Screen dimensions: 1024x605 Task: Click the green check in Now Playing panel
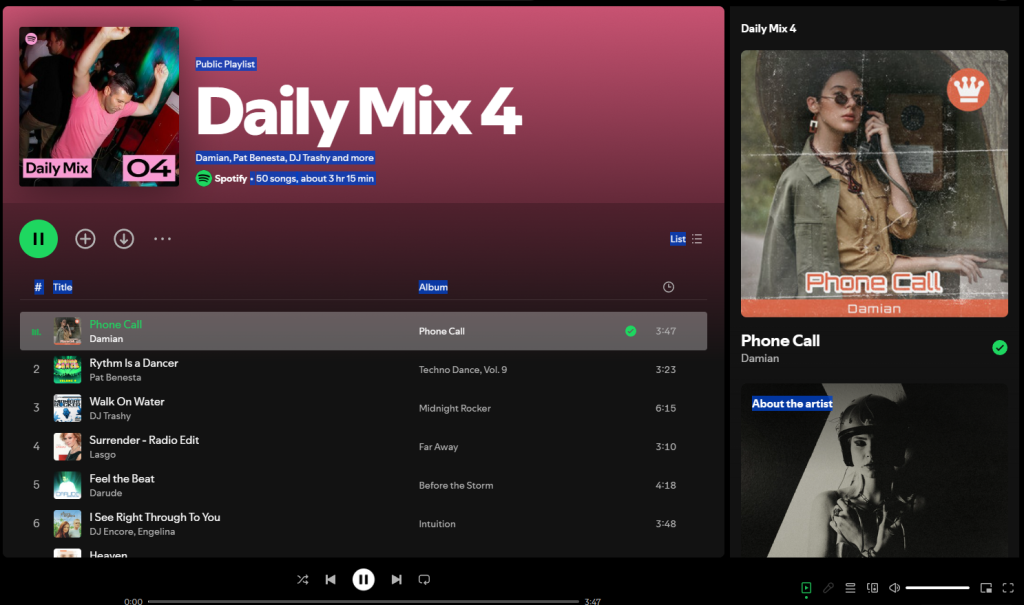(1000, 348)
